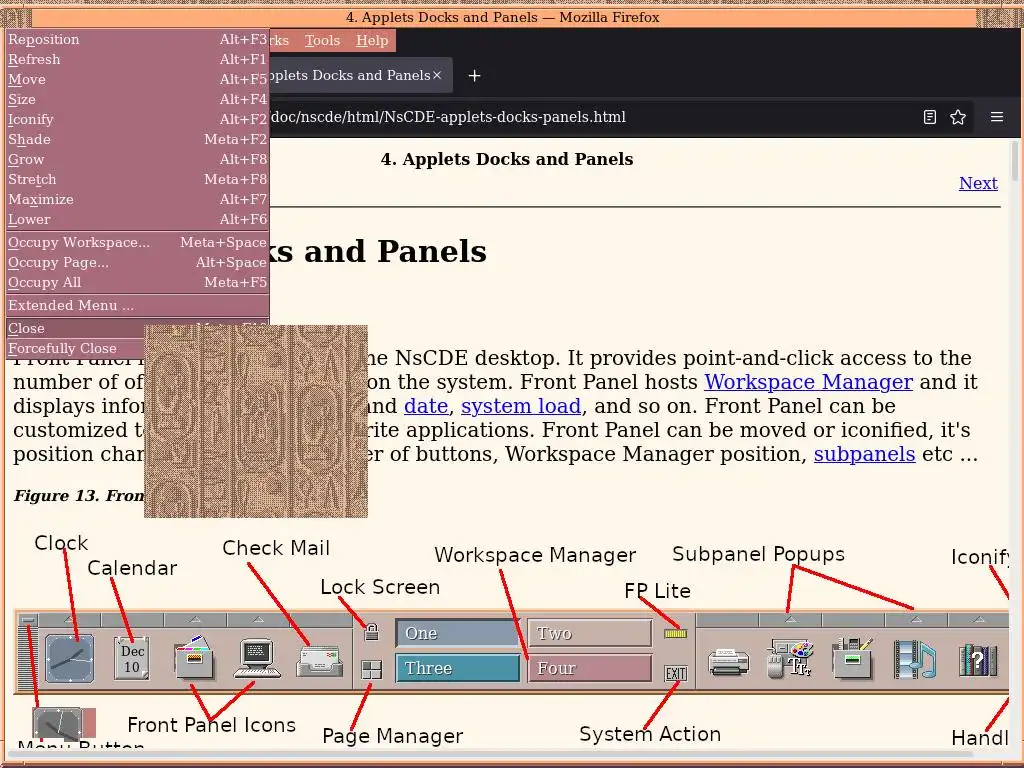Click the drawer with pencil icon in figure
This screenshot has width=1024, height=768.
[x=852, y=658]
